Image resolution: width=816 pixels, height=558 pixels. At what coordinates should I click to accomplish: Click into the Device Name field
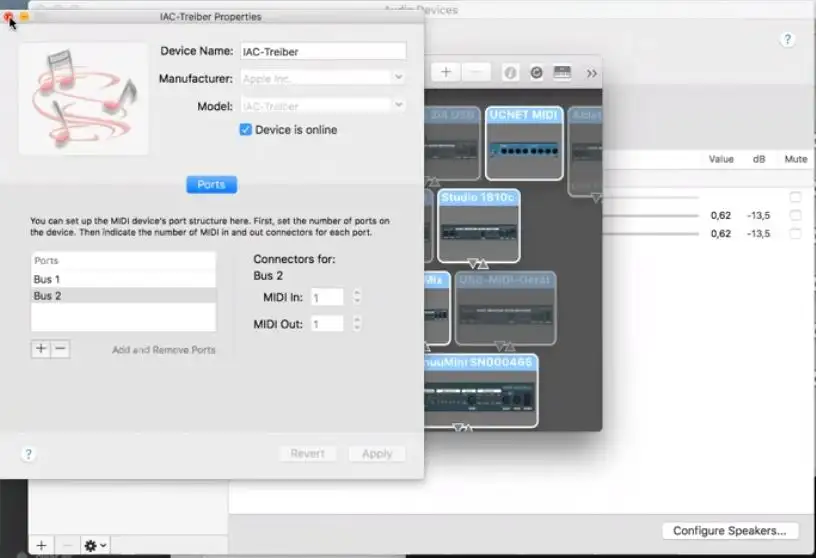coord(323,51)
